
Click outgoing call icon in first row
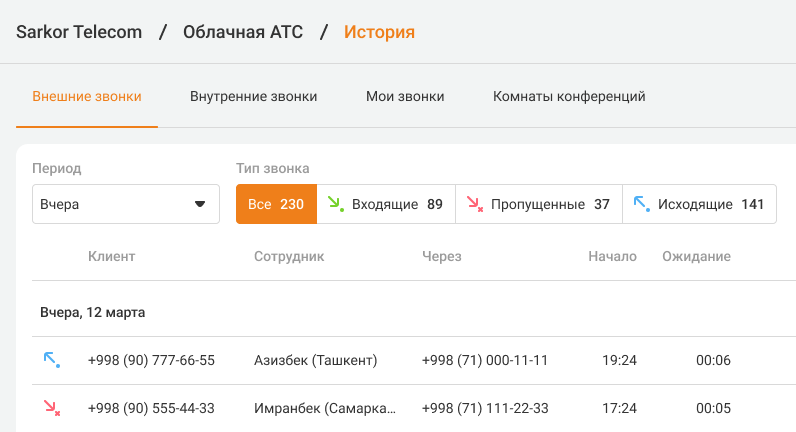pos(51,360)
